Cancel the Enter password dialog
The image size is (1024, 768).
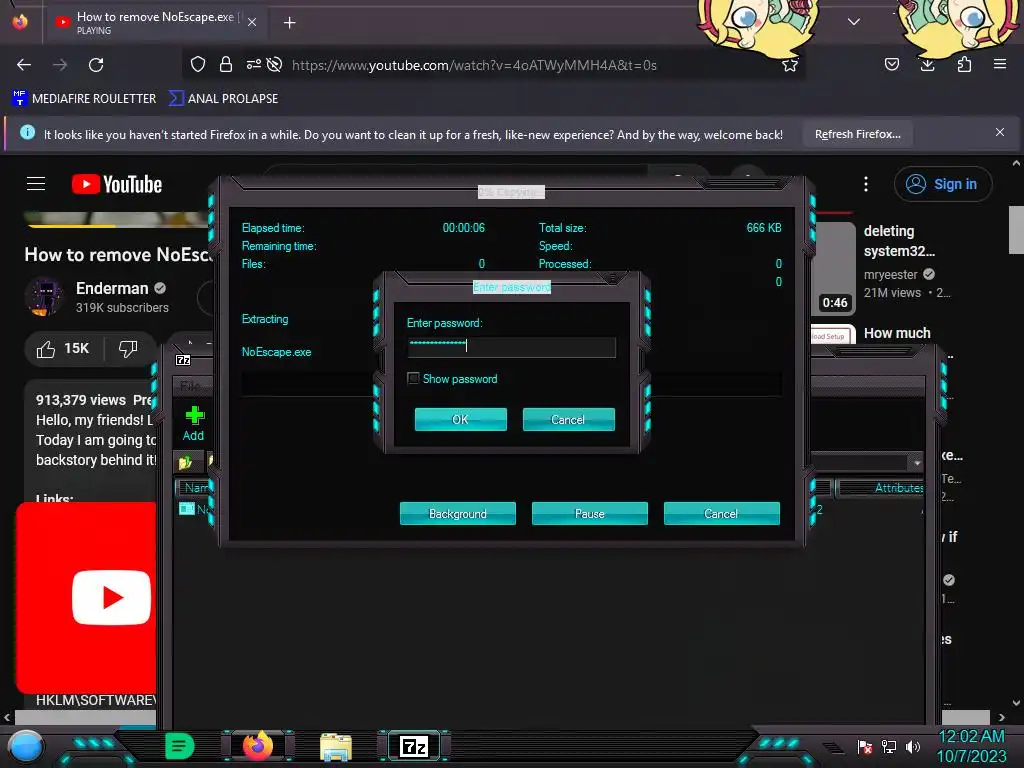(568, 419)
